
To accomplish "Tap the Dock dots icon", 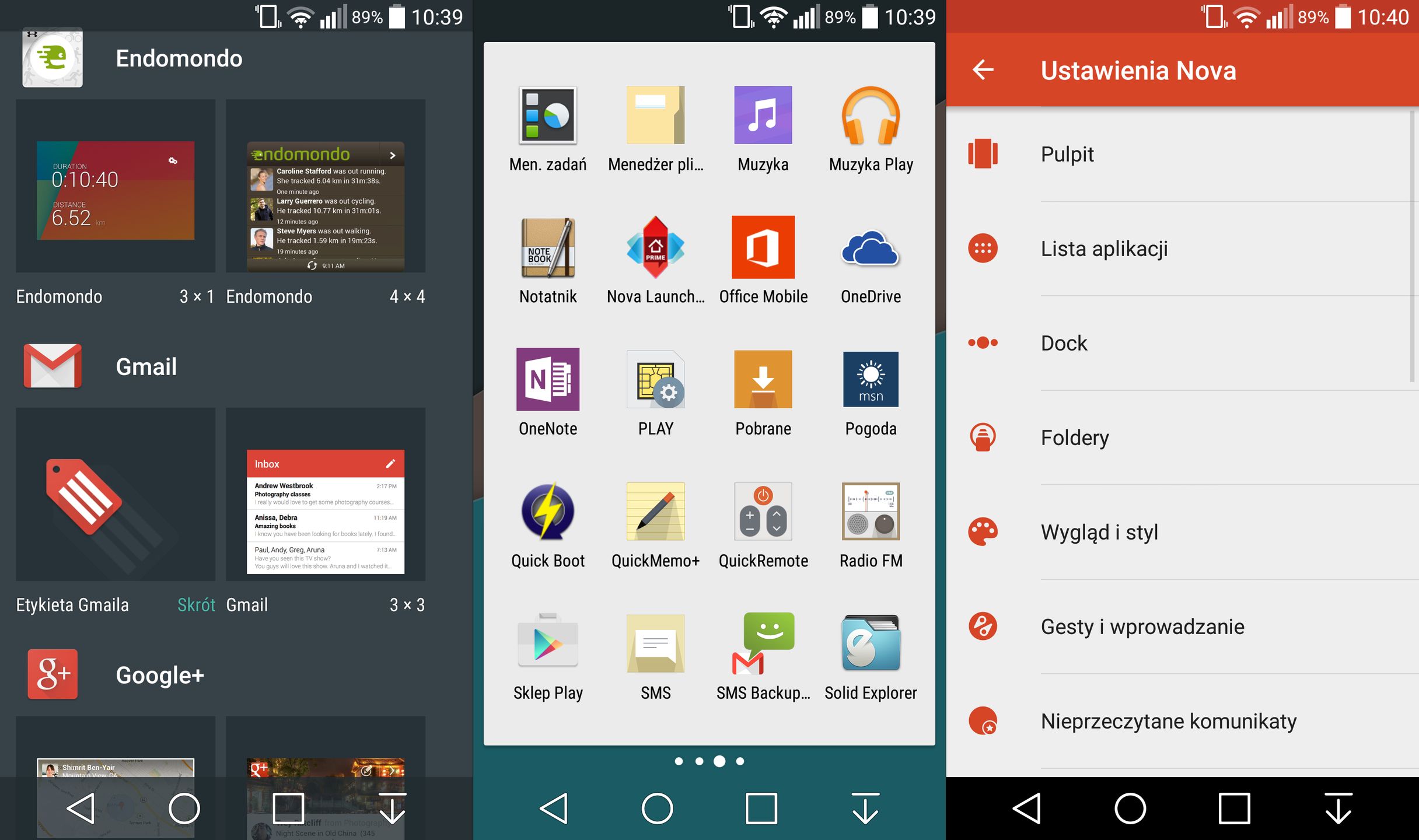I will pos(983,342).
